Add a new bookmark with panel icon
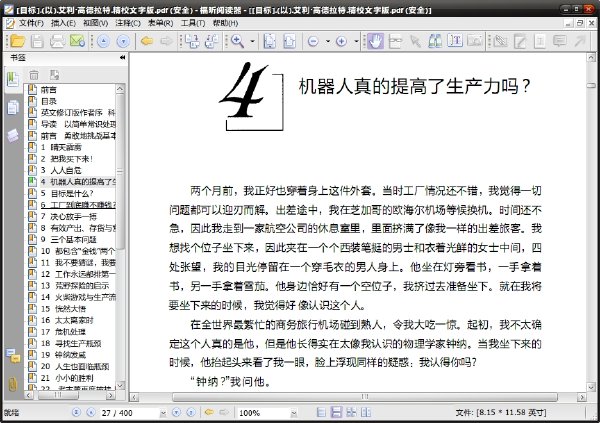This screenshot has height=423, width=600. pos(54,75)
